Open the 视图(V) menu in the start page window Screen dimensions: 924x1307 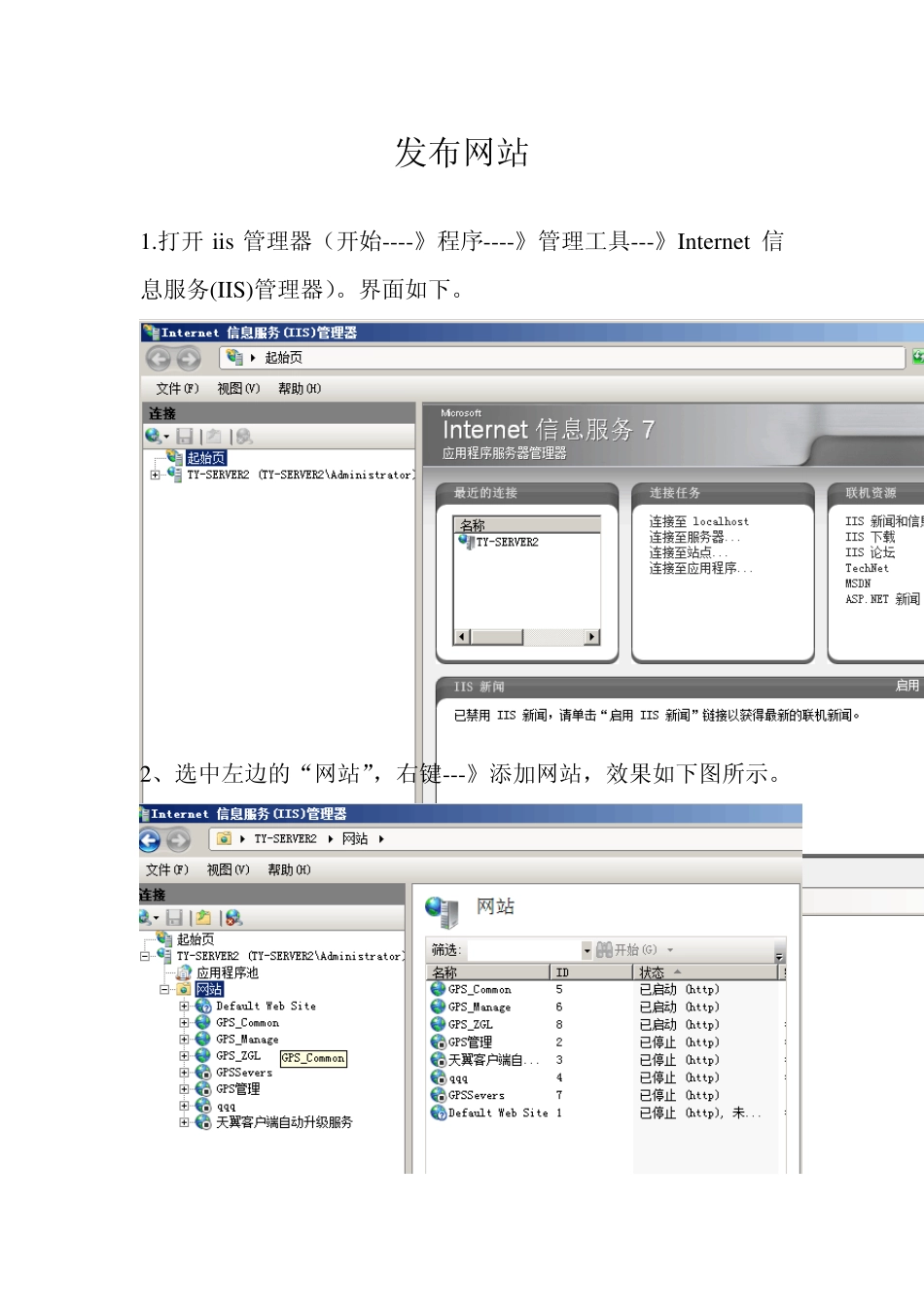[238, 388]
